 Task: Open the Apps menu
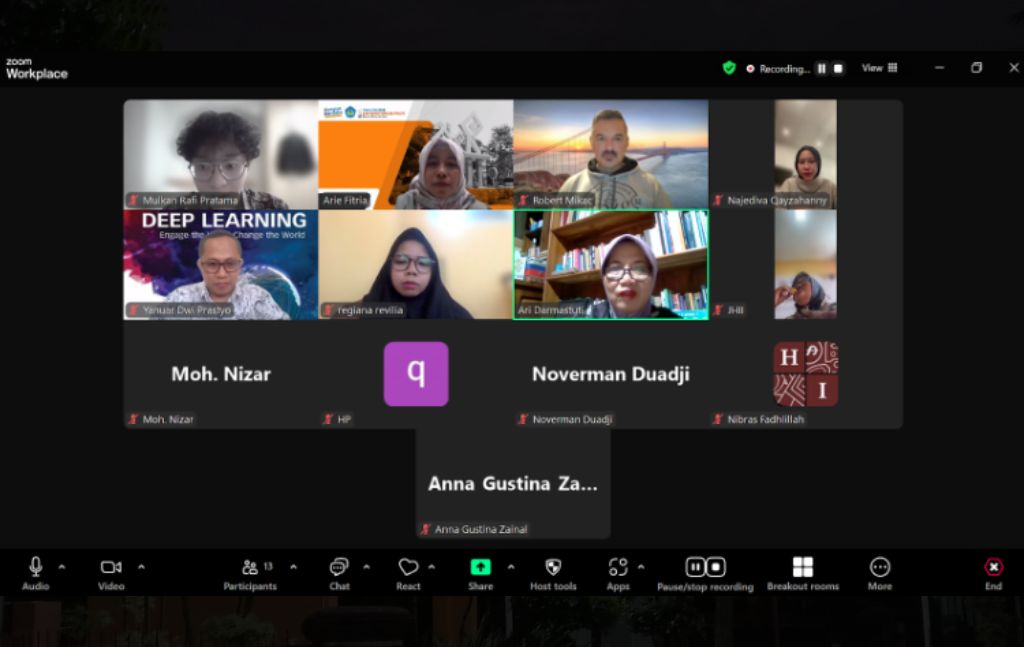618,573
